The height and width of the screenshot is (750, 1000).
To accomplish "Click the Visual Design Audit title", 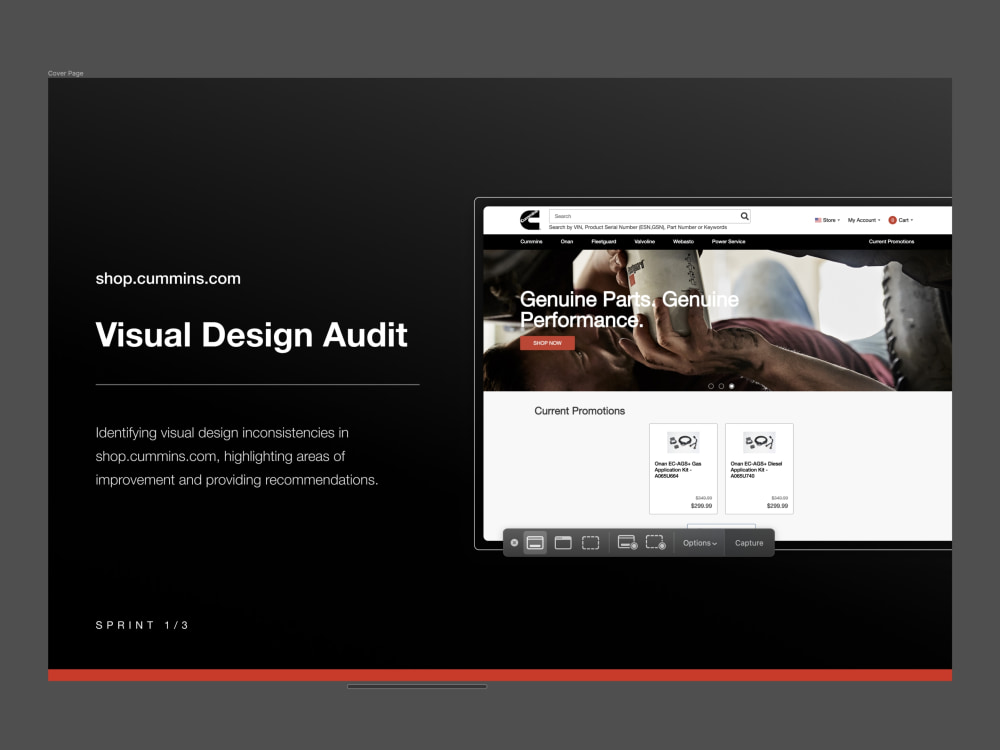I will point(251,335).
